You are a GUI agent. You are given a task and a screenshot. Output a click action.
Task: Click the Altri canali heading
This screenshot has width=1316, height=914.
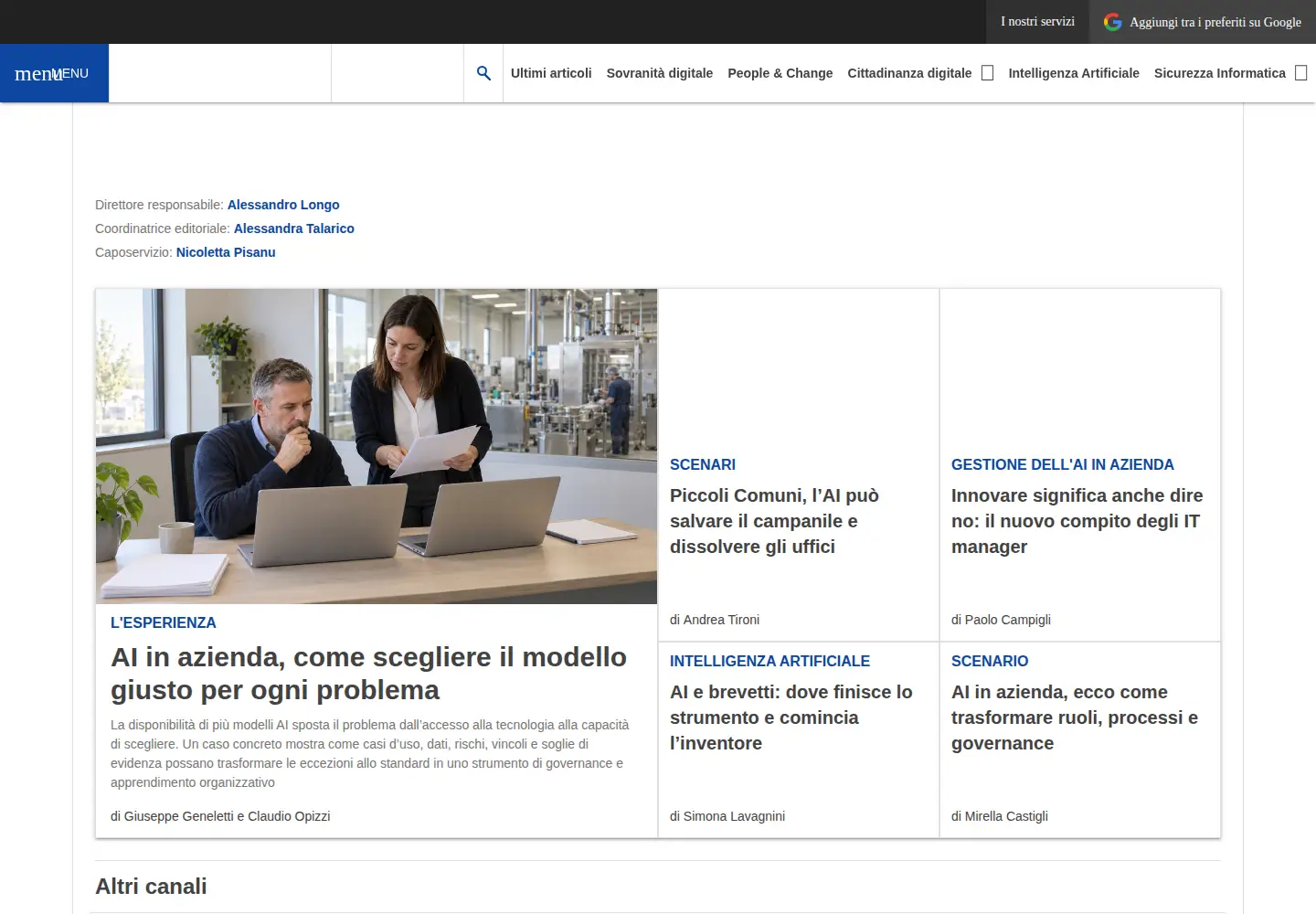pyautogui.click(x=151, y=887)
